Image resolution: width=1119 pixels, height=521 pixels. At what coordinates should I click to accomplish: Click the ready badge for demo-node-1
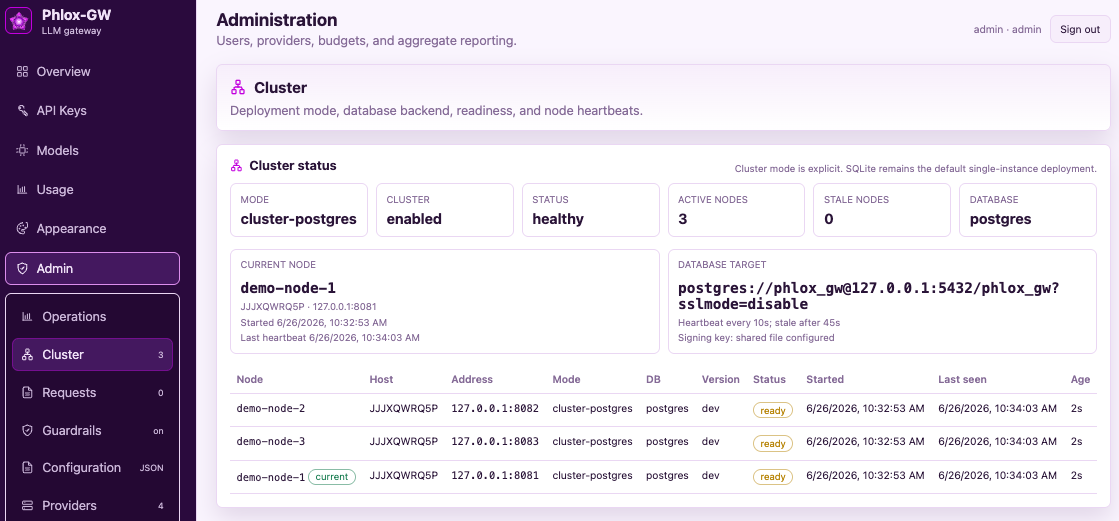pos(772,477)
